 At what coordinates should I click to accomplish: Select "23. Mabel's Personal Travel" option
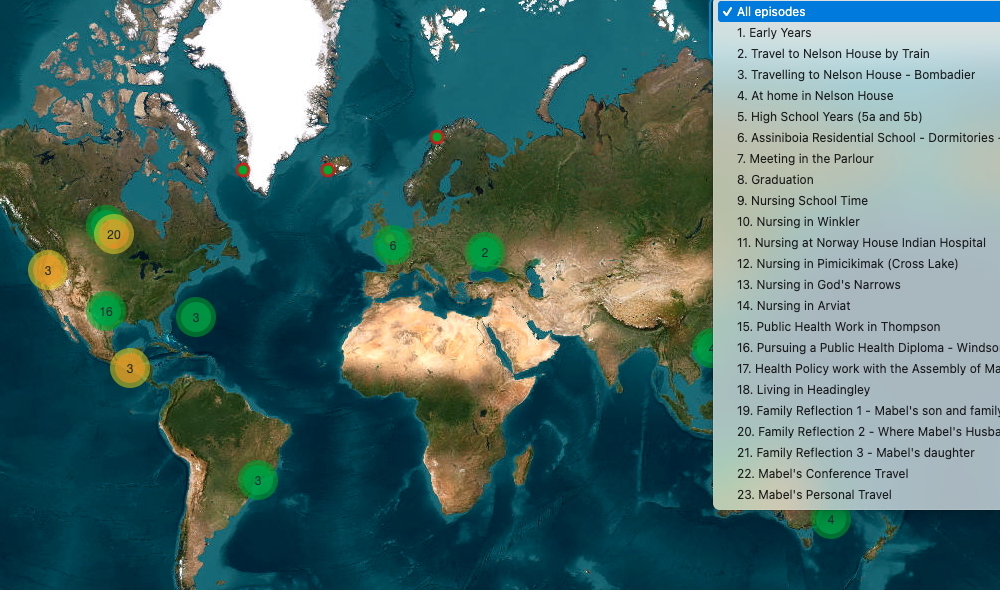point(824,495)
